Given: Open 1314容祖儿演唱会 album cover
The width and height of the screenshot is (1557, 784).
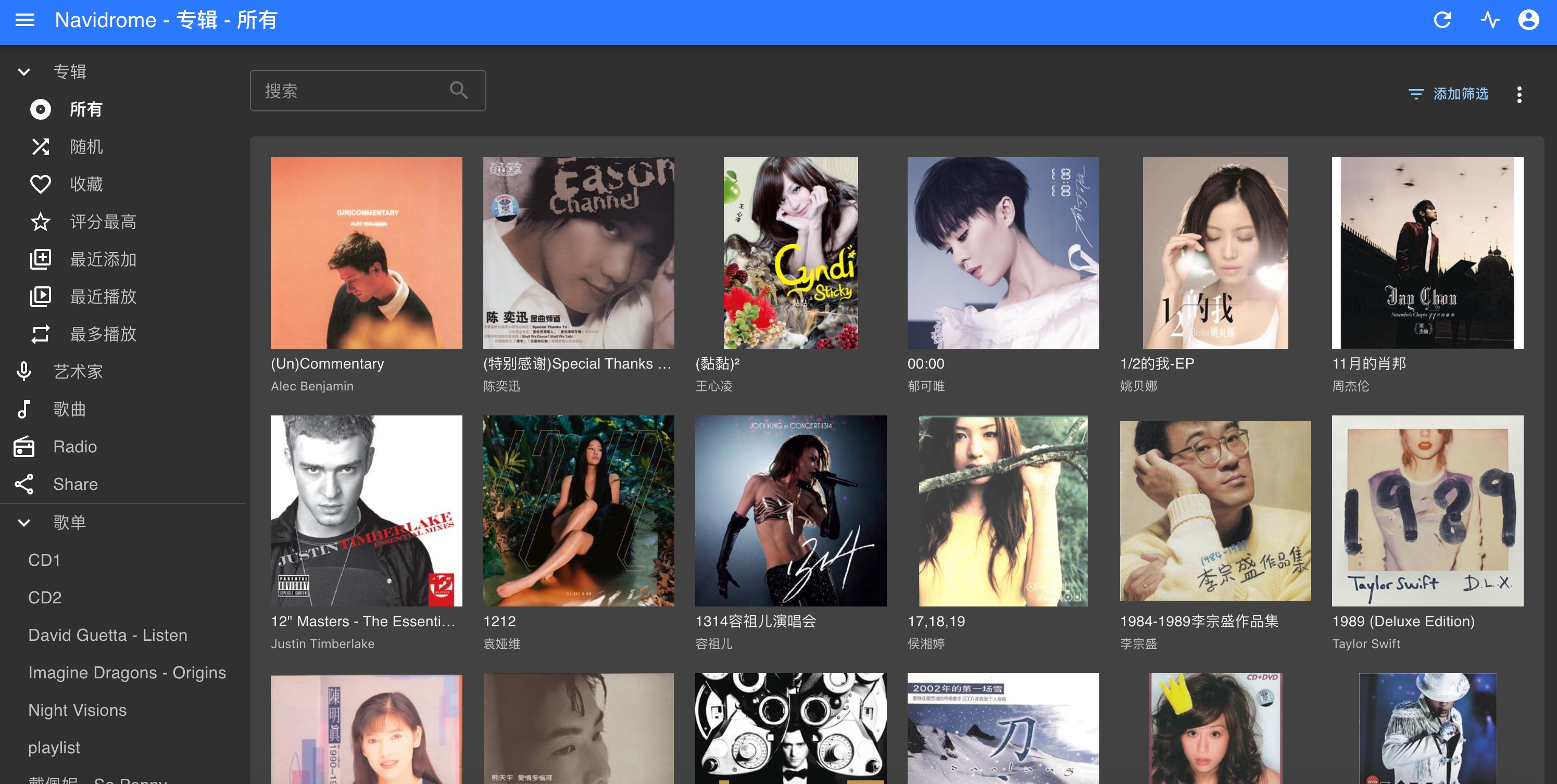Looking at the screenshot, I should [790, 511].
